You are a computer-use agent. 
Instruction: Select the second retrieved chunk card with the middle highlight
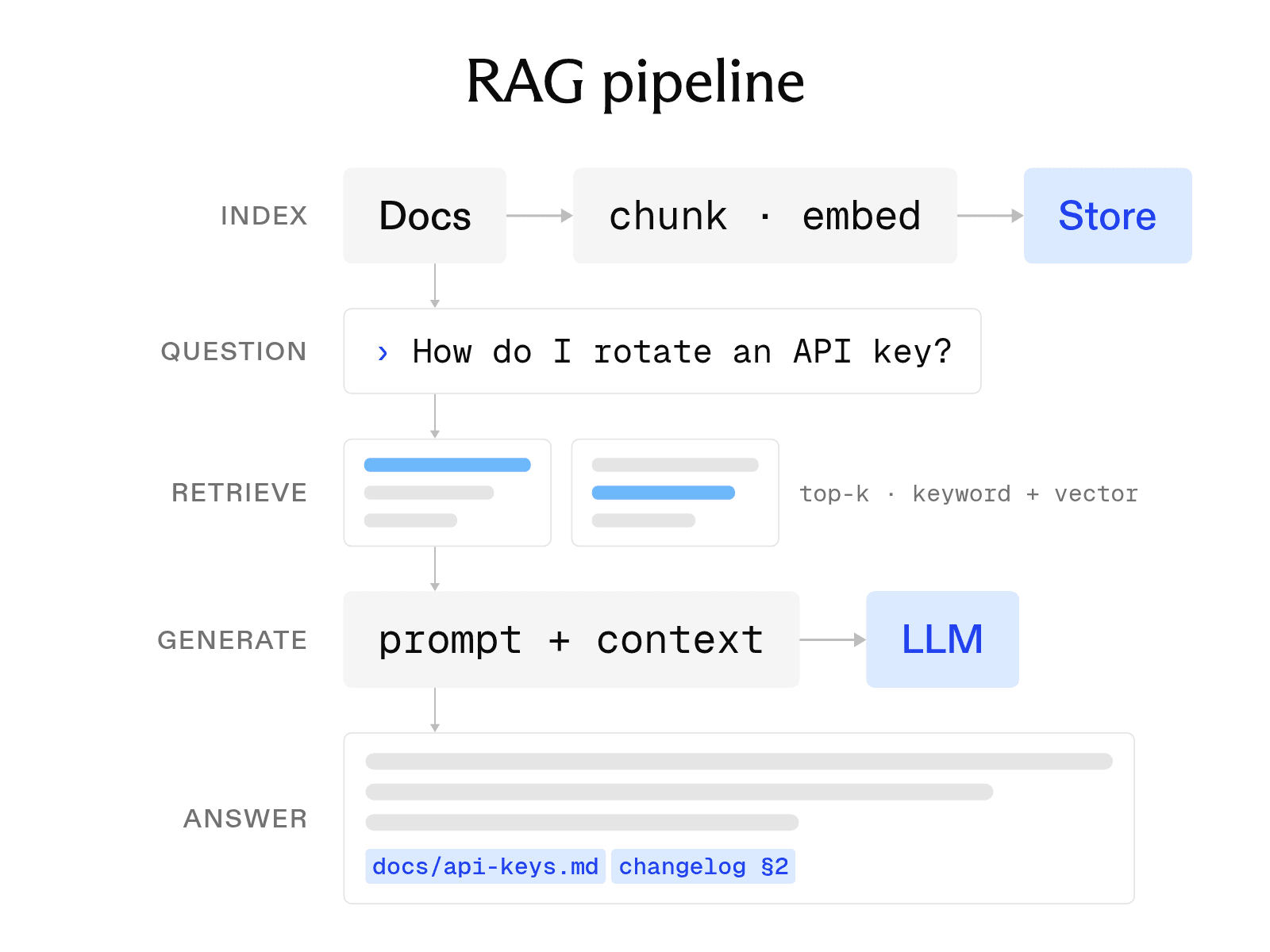[675, 493]
